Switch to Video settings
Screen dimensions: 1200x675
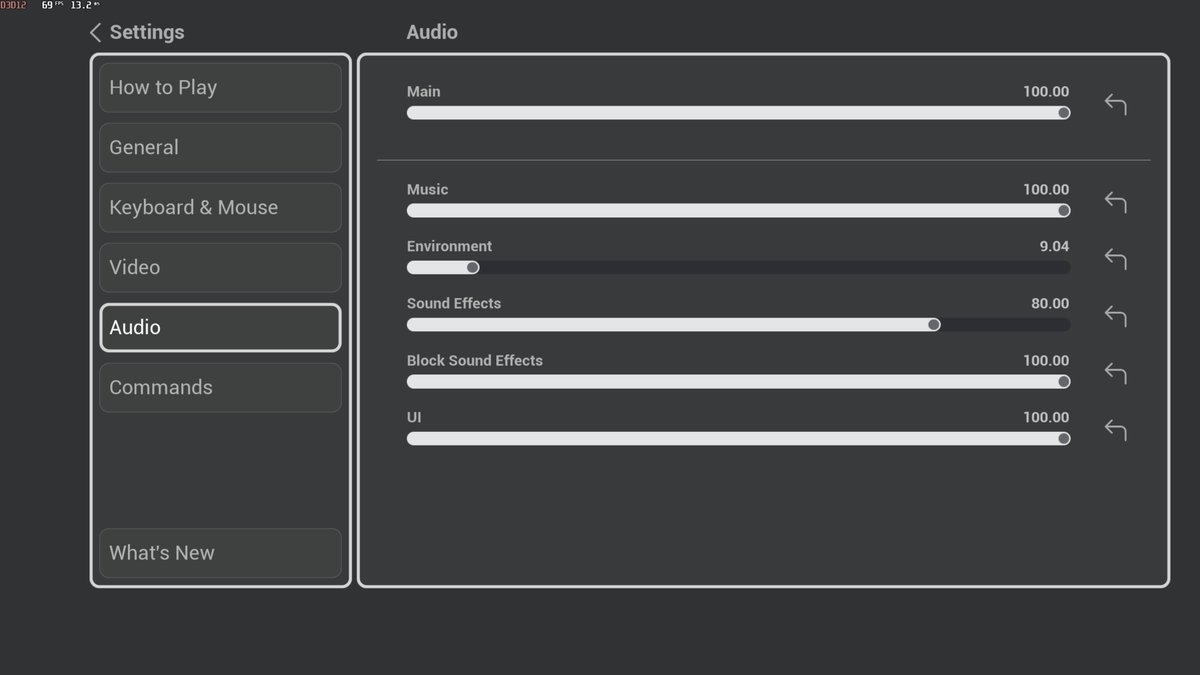pyautogui.click(x=220, y=268)
